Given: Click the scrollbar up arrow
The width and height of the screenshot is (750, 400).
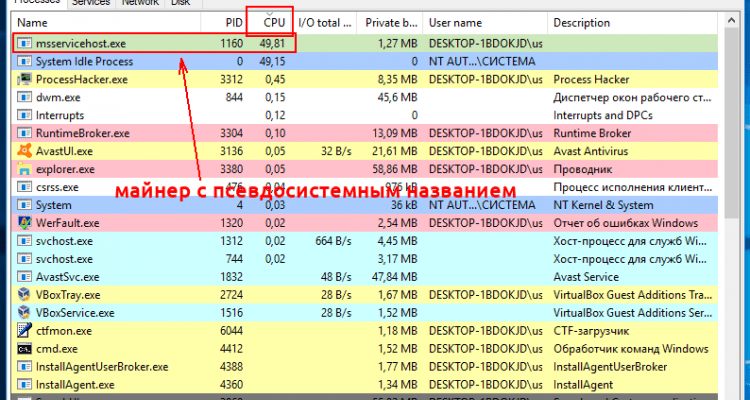Looking at the screenshot, I should tap(731, 21).
